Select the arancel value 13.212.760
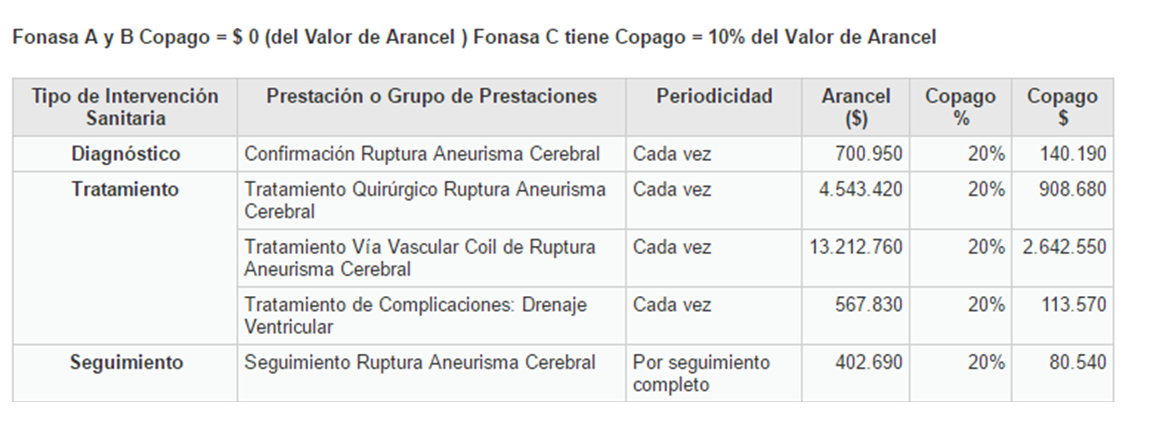 (855, 247)
